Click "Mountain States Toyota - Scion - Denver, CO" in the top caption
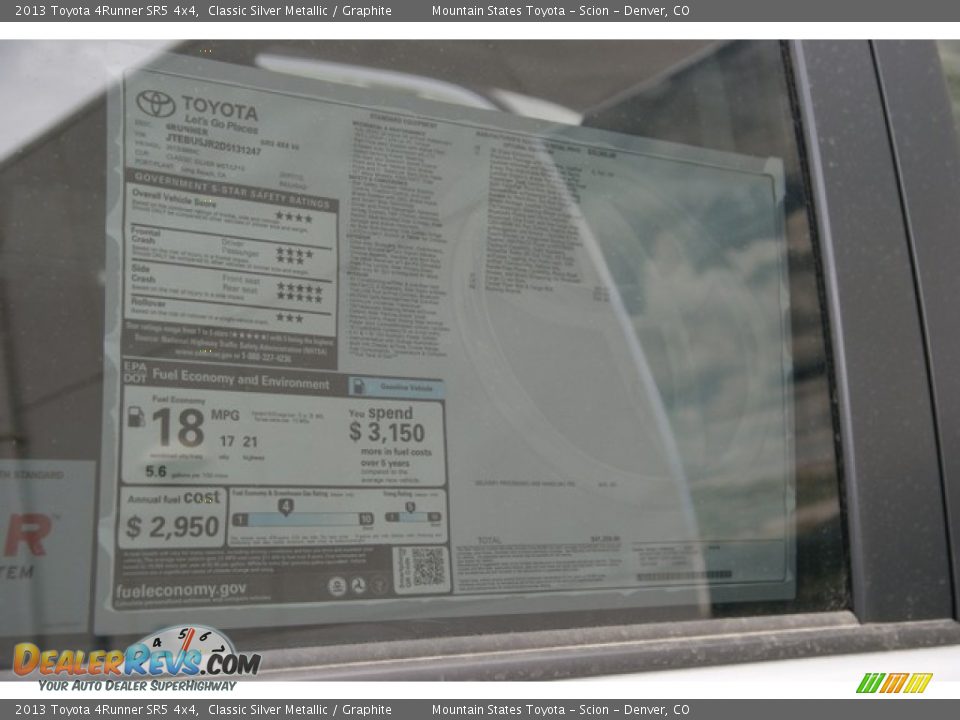 (x=561, y=10)
